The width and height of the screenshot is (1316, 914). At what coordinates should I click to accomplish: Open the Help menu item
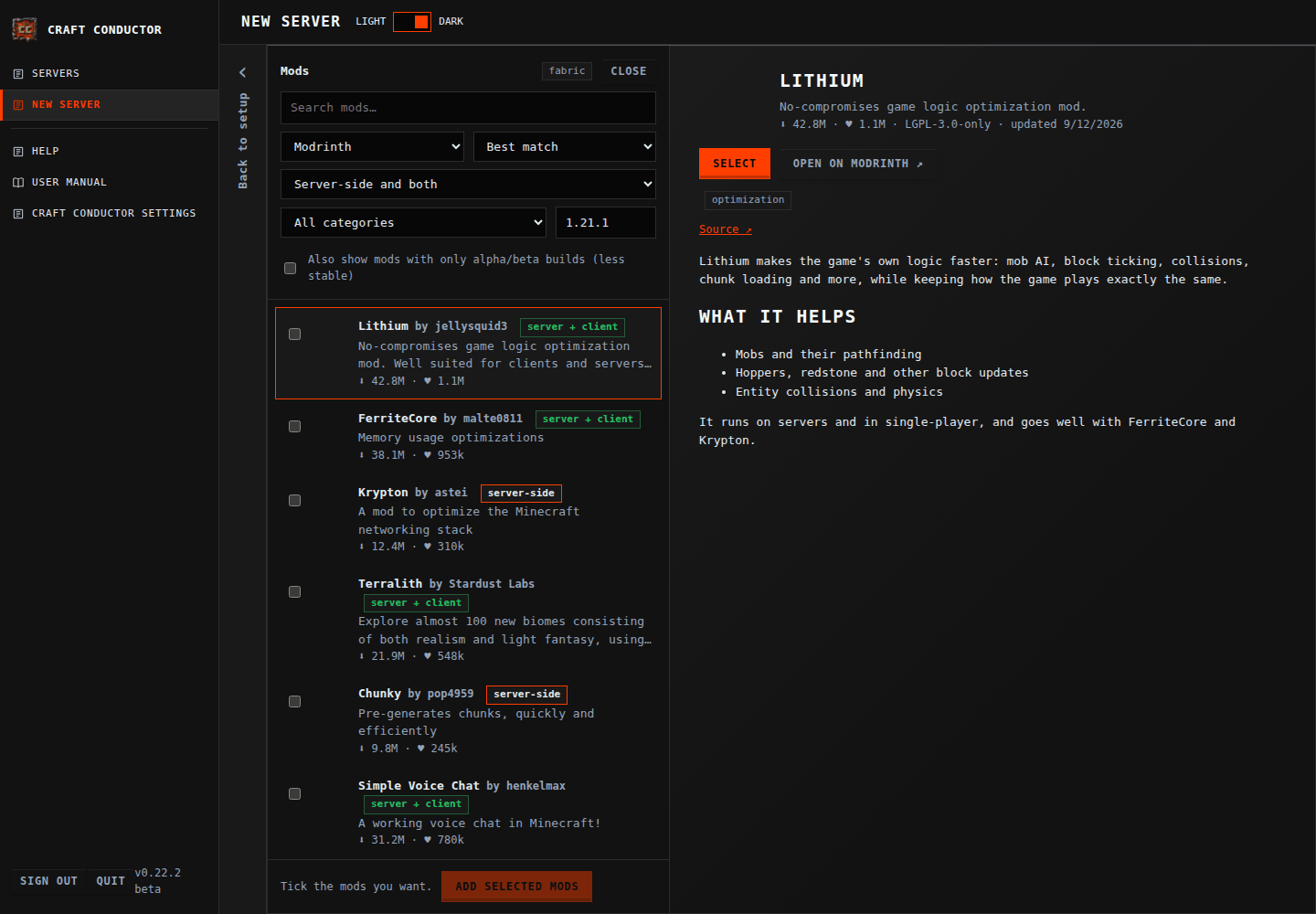[109, 152]
